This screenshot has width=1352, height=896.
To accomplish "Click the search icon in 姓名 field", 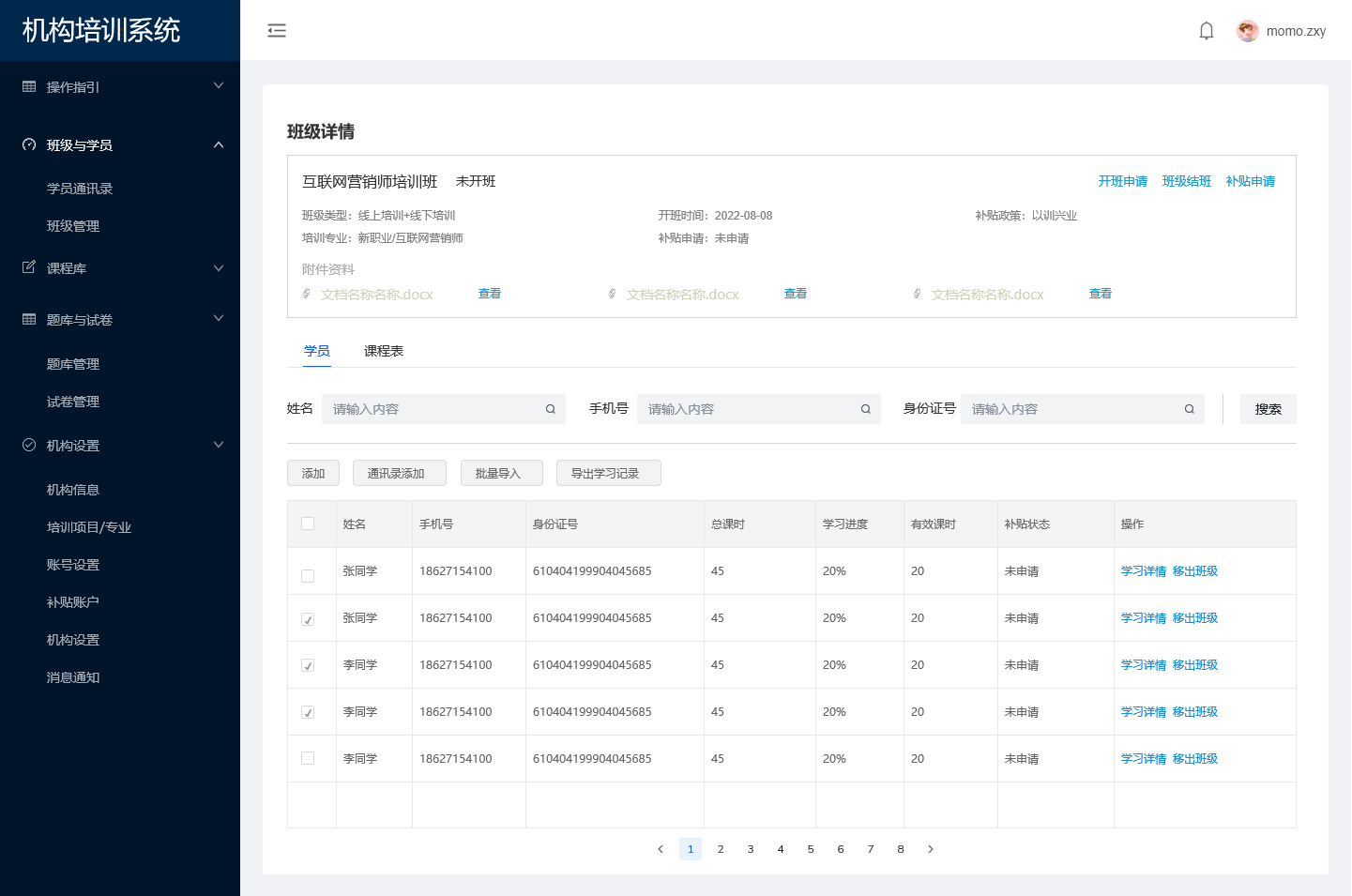I will pos(551,409).
